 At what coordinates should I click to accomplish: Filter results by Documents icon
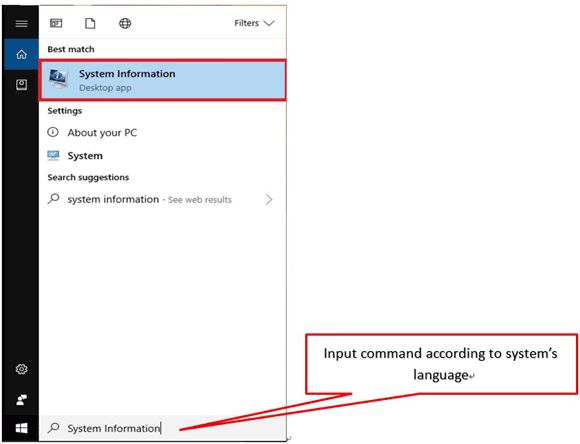90,23
